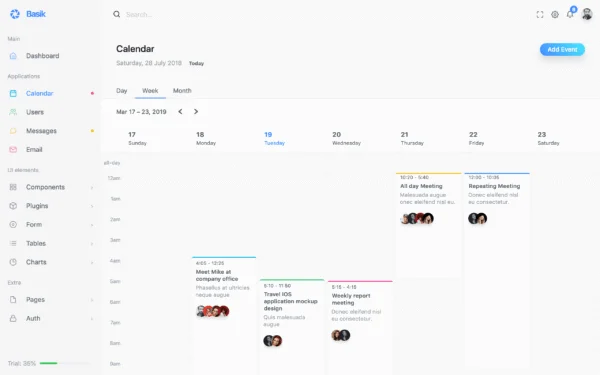The width and height of the screenshot is (600, 375).
Task: Click the Plugins cube icon
Action: [13, 206]
